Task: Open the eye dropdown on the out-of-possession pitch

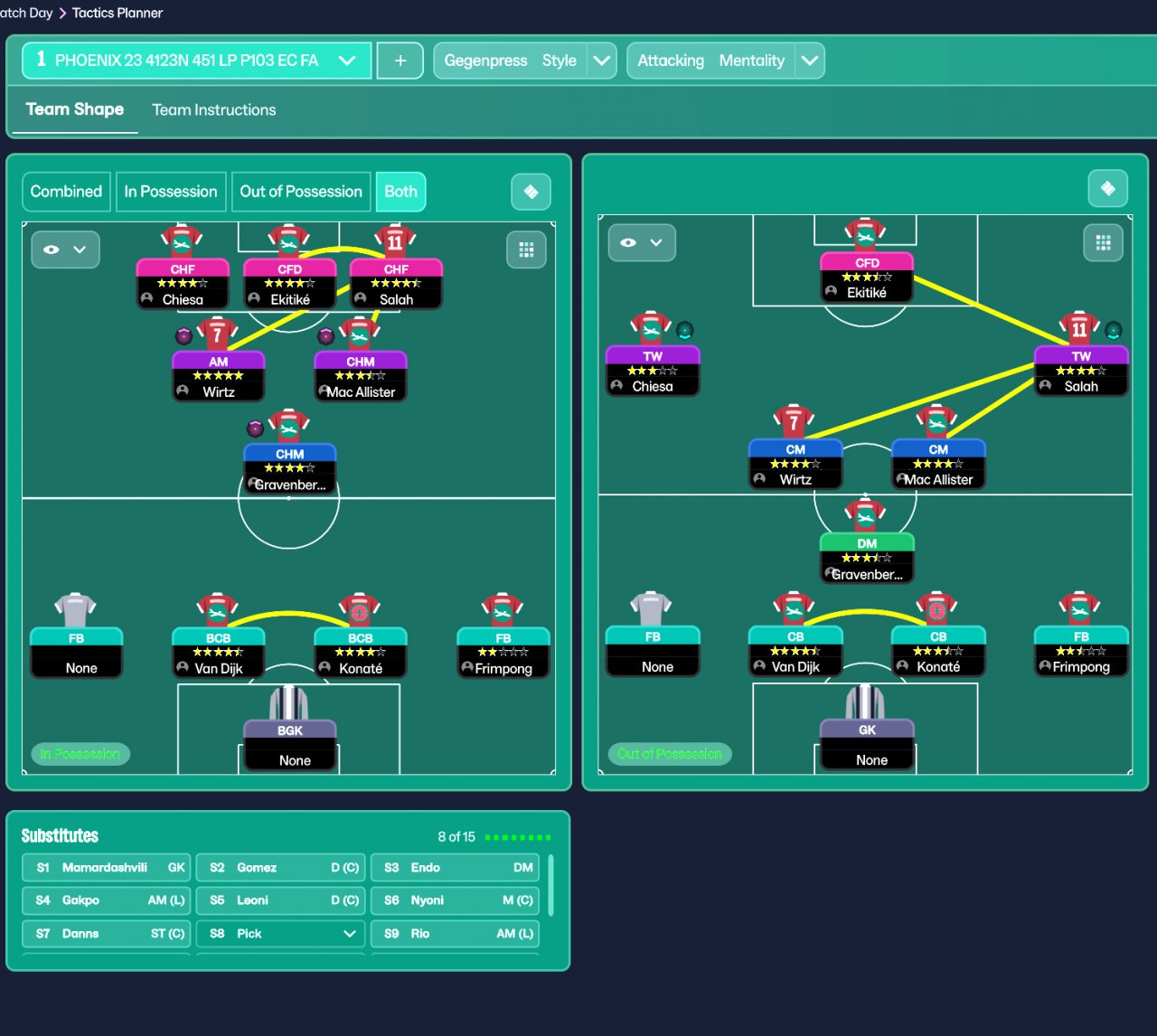Action: (642, 242)
